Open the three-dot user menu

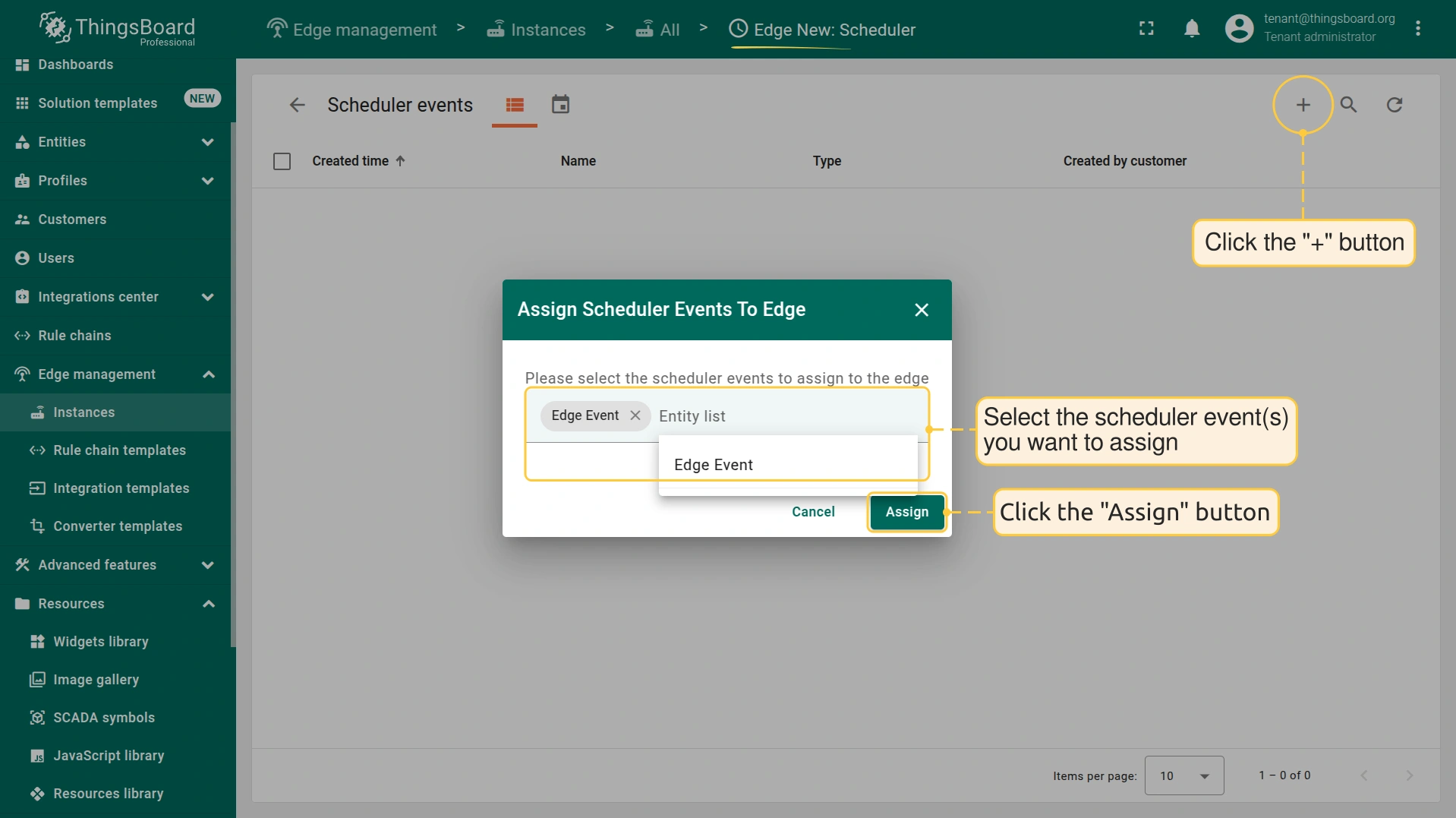pyautogui.click(x=1417, y=29)
